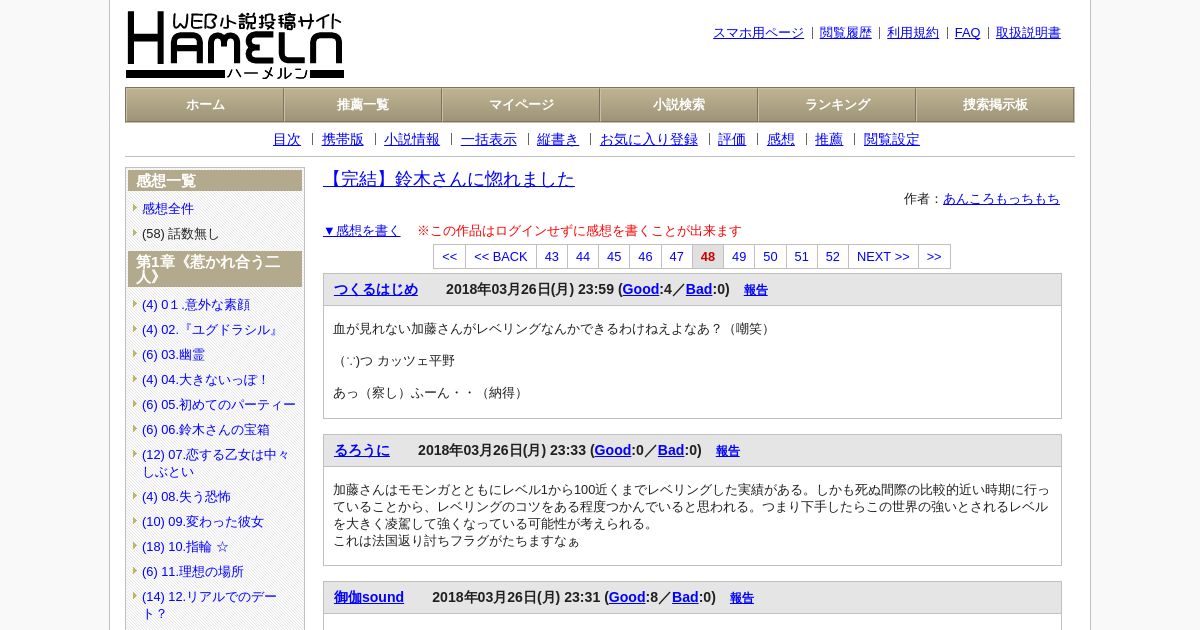
Task: Go to comment page 45
Action: click(614, 257)
